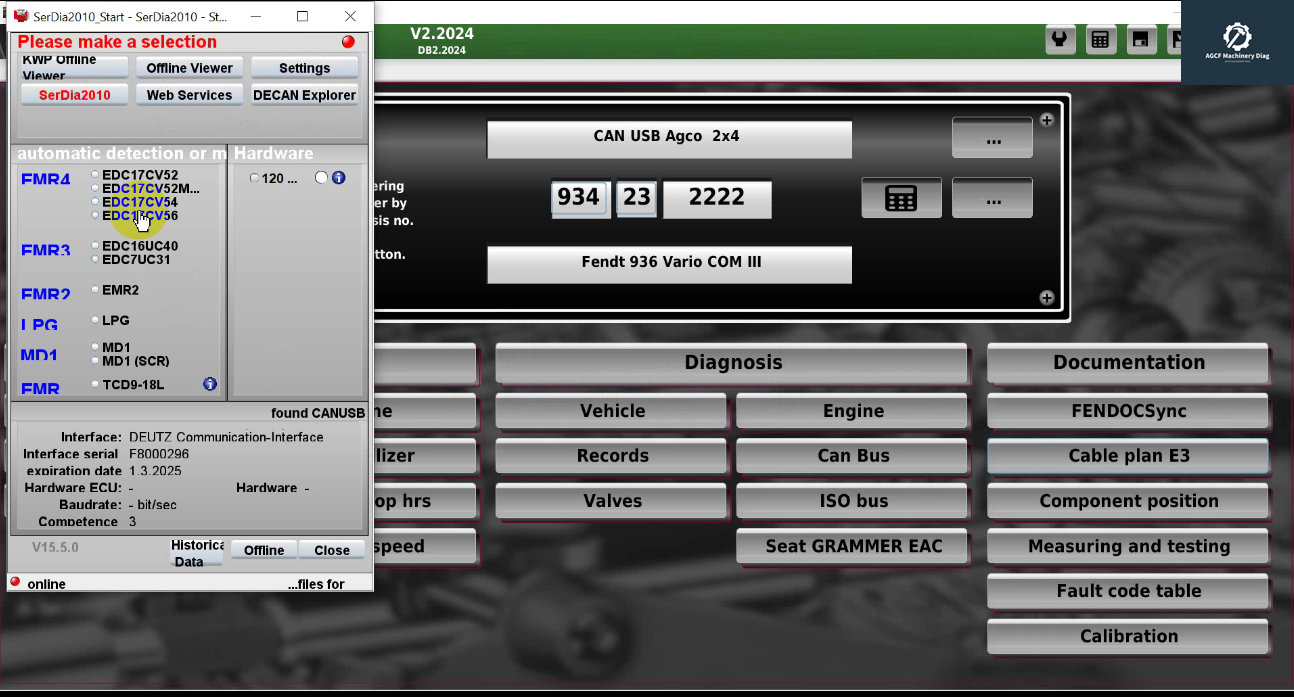This screenshot has height=697, width=1294.
Task: Click the red status indicator next to online
Action: pyautogui.click(x=13, y=581)
